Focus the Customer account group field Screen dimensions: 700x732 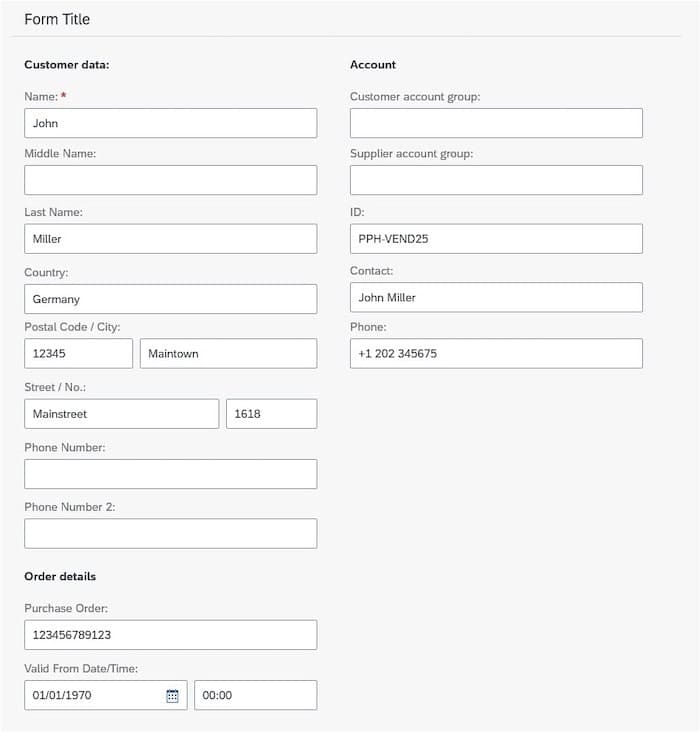496,123
